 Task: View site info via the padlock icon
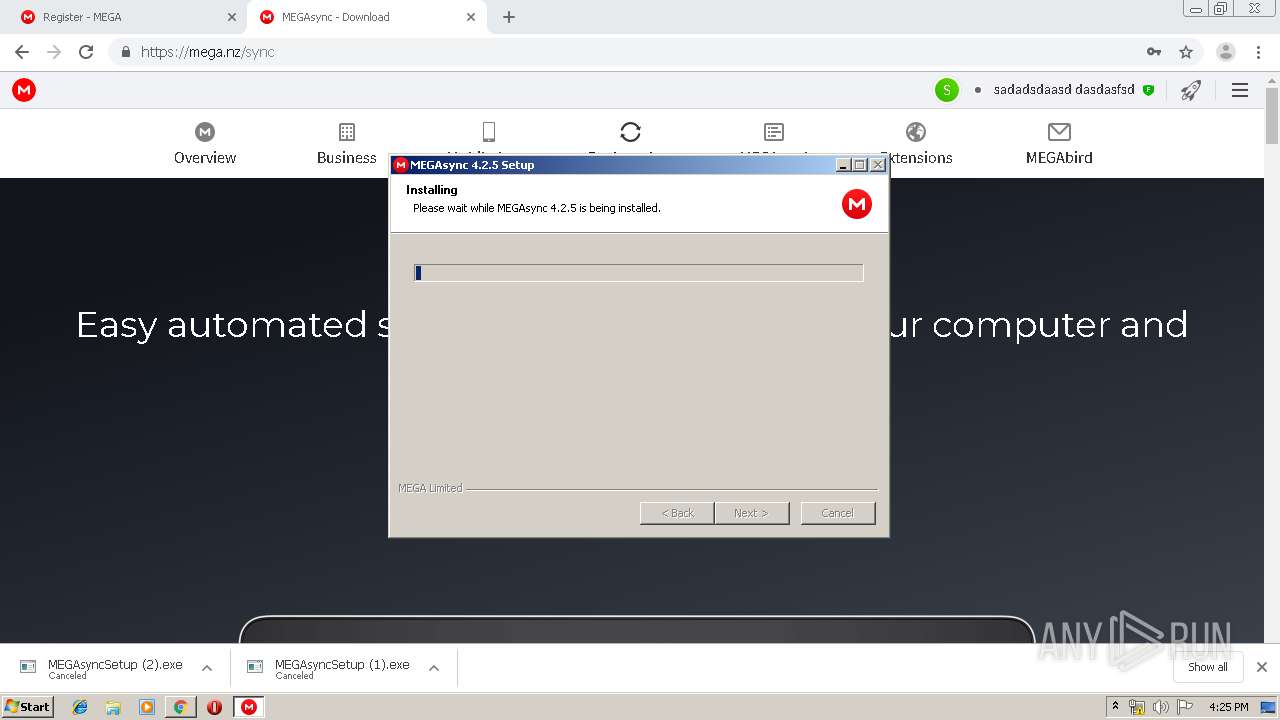(126, 52)
